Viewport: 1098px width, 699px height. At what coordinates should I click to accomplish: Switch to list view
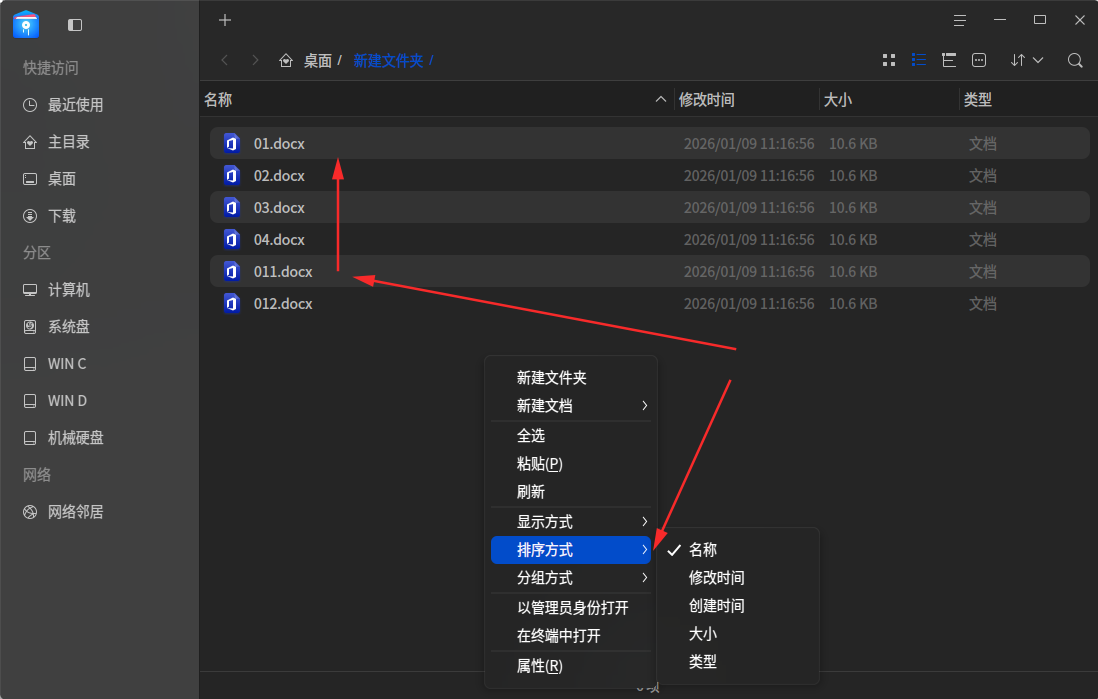pos(919,60)
